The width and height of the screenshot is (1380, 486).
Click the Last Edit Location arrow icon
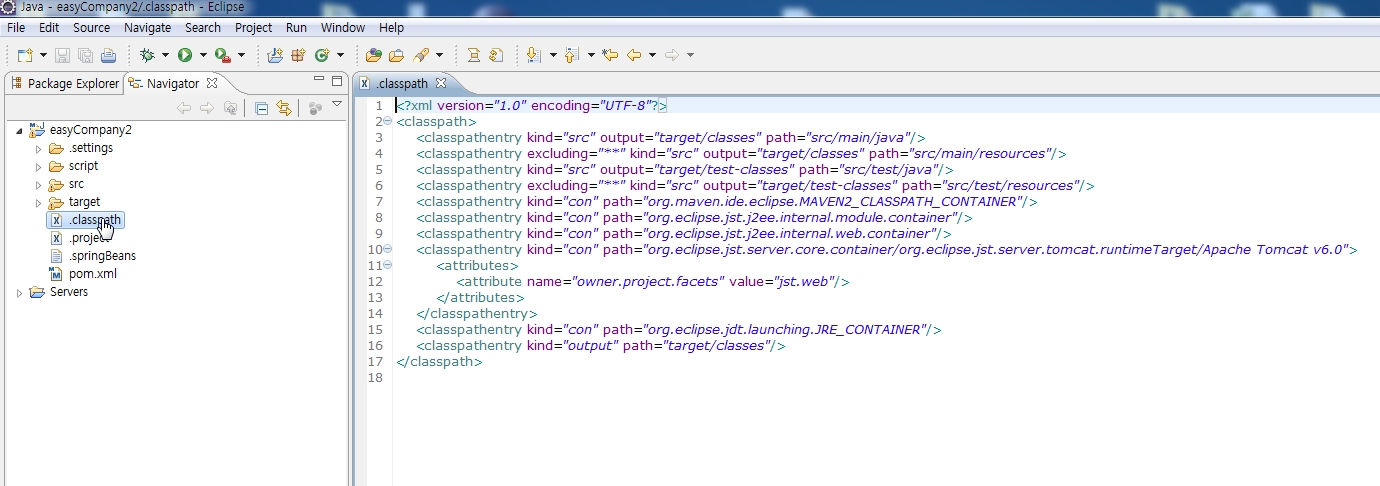tap(610, 55)
